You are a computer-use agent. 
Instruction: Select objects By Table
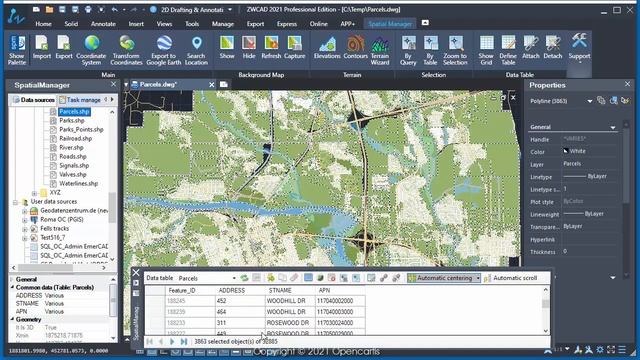pyautogui.click(x=430, y=50)
